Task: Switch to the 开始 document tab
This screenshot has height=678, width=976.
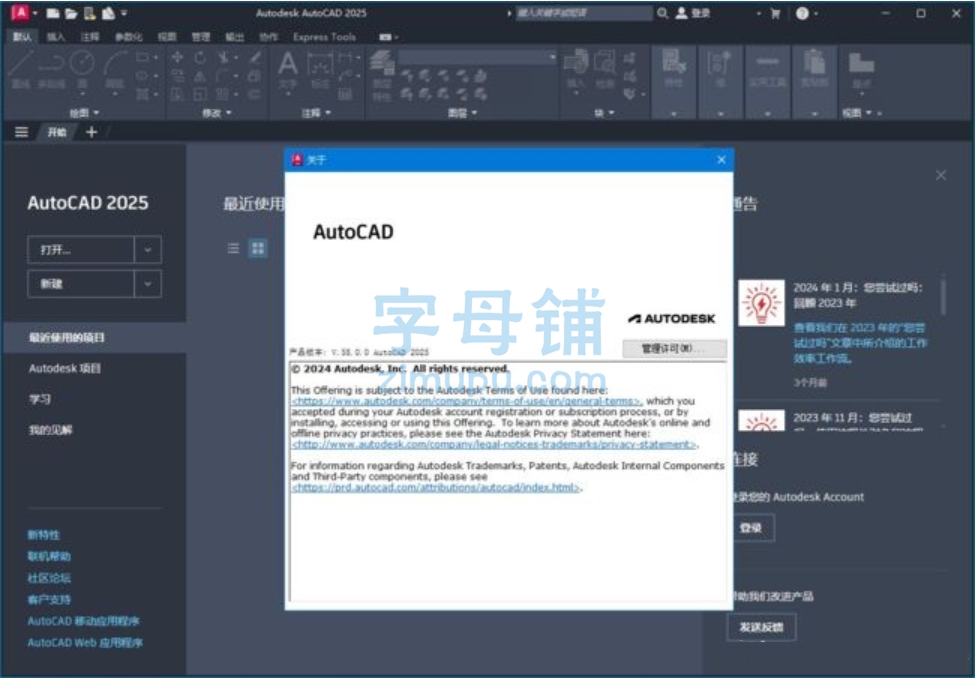Action: tap(57, 132)
